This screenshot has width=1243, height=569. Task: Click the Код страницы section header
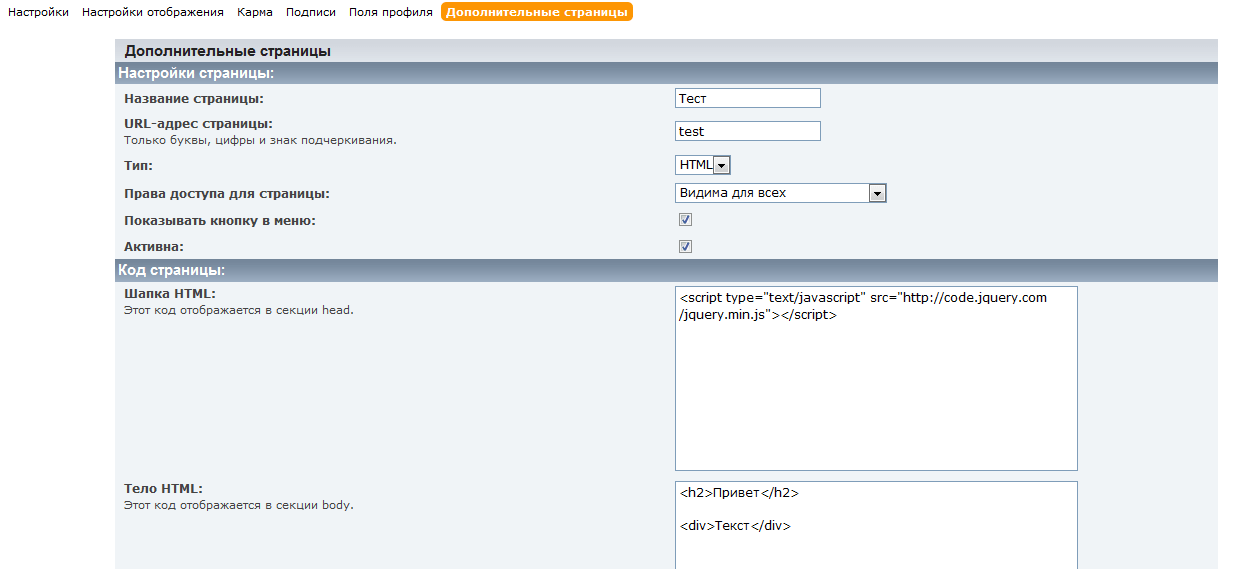pos(171,270)
